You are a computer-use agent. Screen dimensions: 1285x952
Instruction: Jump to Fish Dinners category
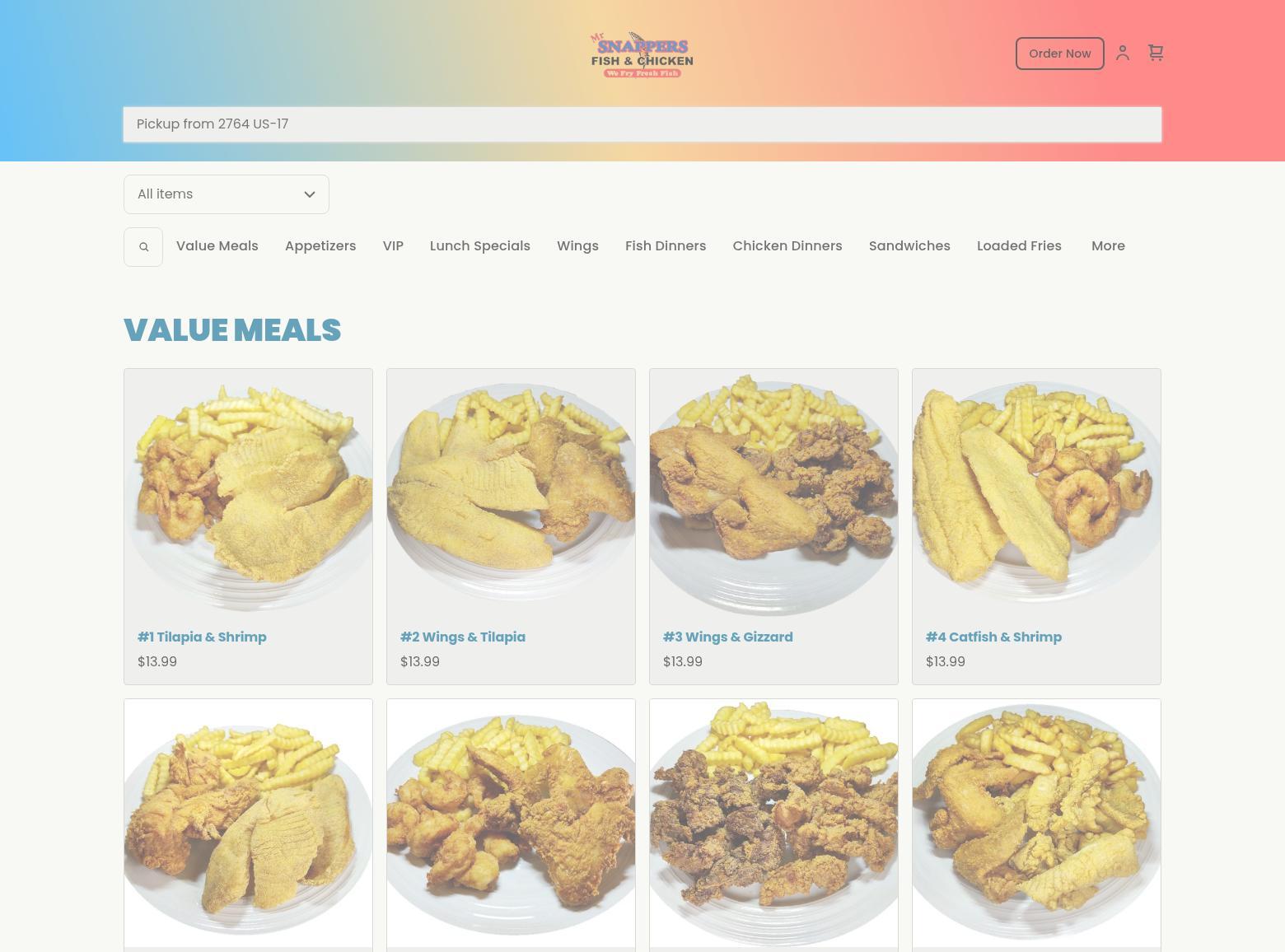(666, 246)
